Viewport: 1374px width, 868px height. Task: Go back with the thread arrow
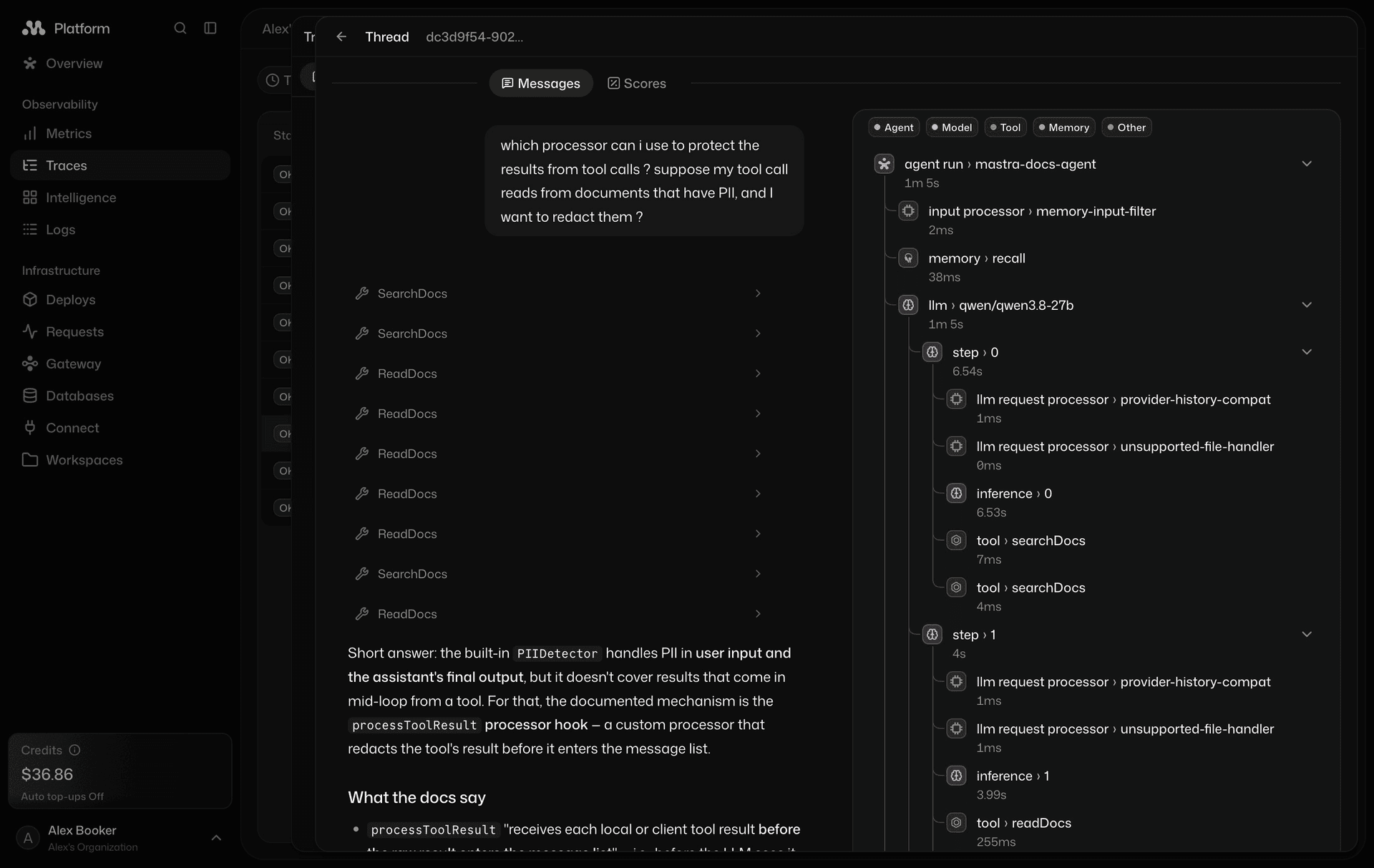(x=341, y=36)
